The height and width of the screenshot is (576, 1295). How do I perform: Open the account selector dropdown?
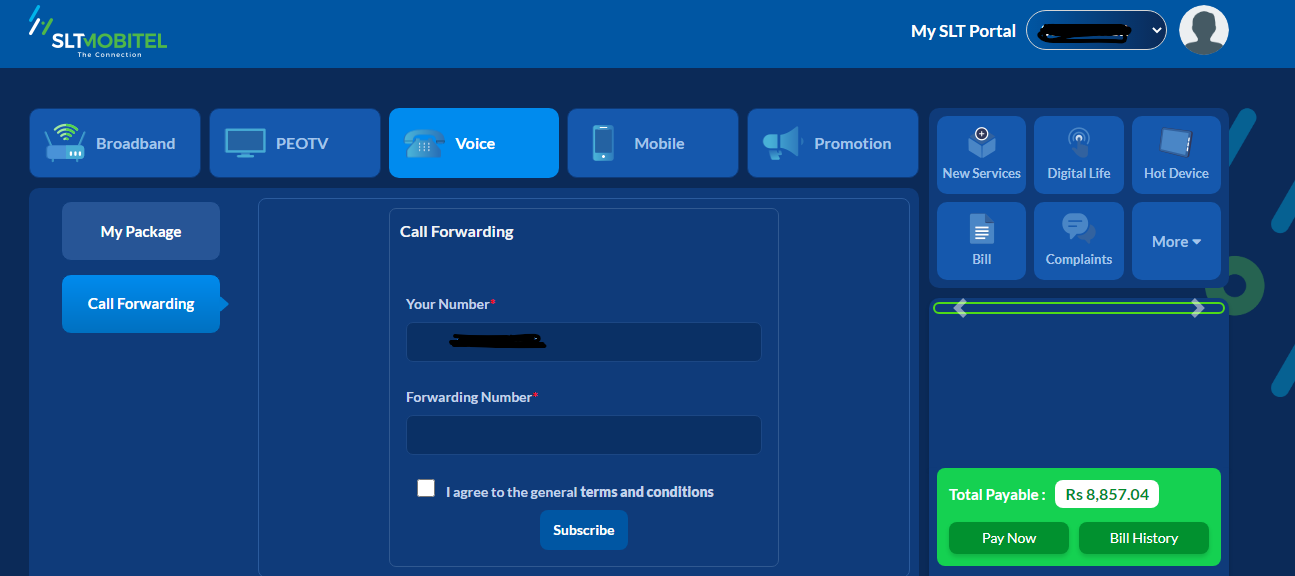1096,31
